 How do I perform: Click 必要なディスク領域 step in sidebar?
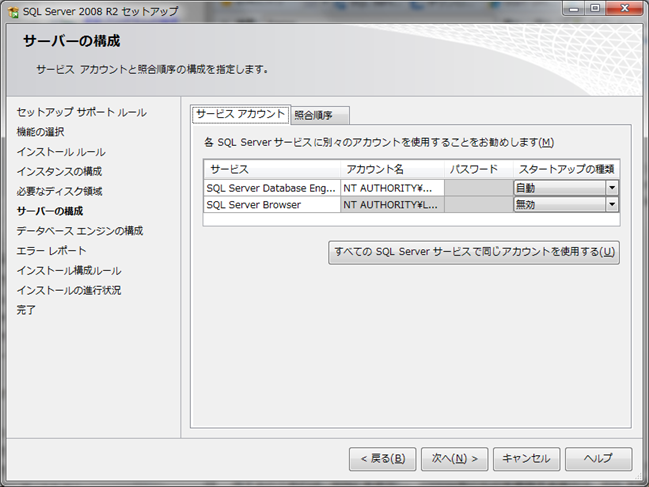coord(59,191)
